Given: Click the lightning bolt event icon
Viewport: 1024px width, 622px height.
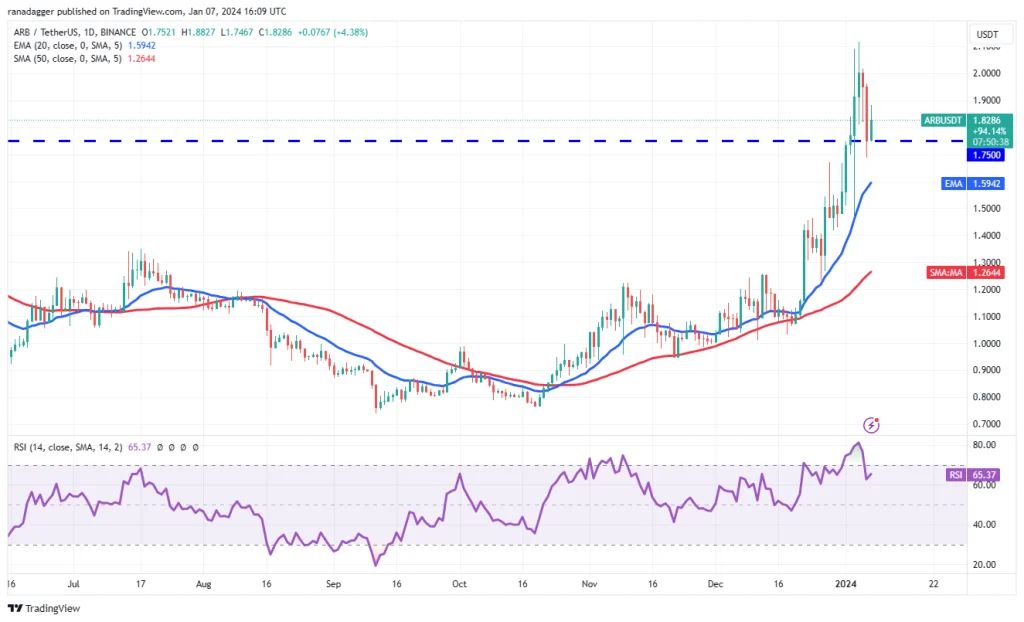Looking at the screenshot, I should pyautogui.click(x=871, y=425).
